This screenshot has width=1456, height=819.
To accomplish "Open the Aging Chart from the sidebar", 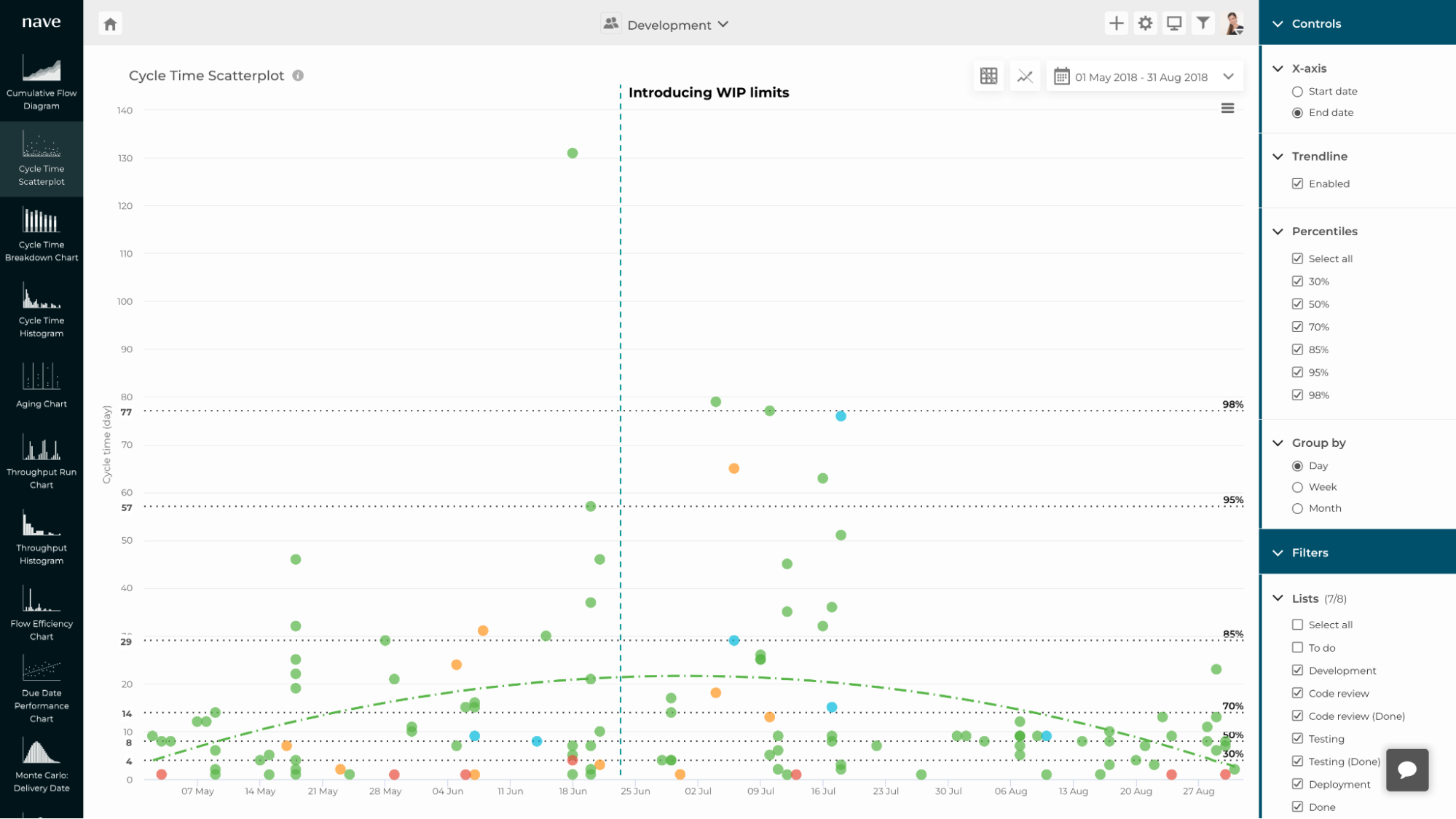I will (42, 386).
